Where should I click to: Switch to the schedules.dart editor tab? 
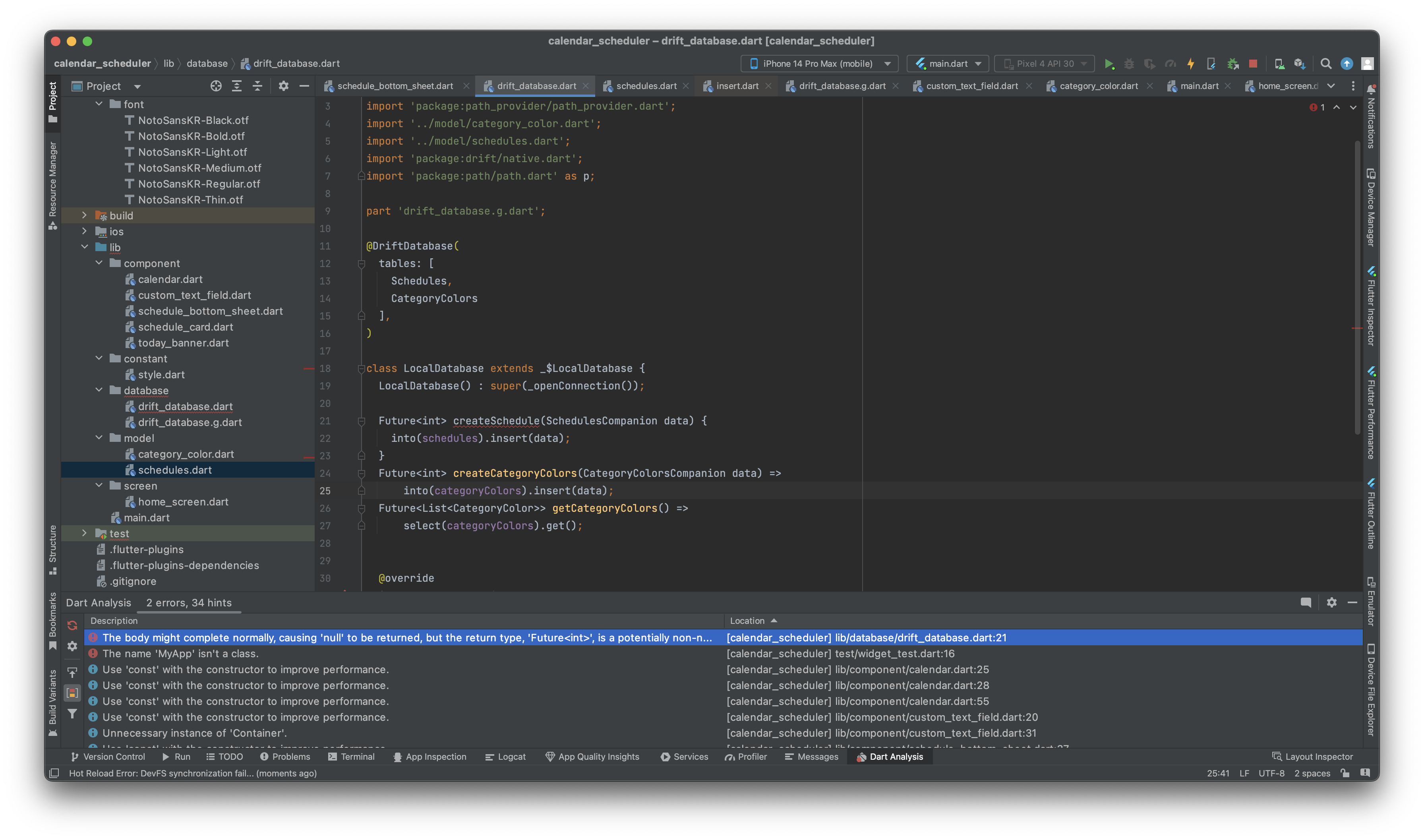[644, 86]
